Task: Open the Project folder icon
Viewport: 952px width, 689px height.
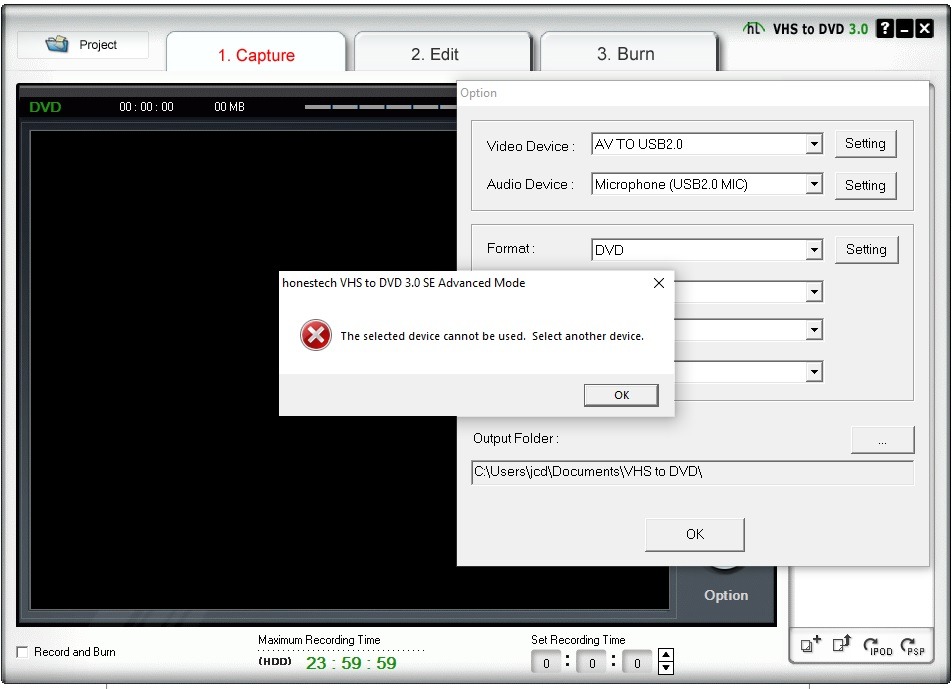Action: [57, 44]
